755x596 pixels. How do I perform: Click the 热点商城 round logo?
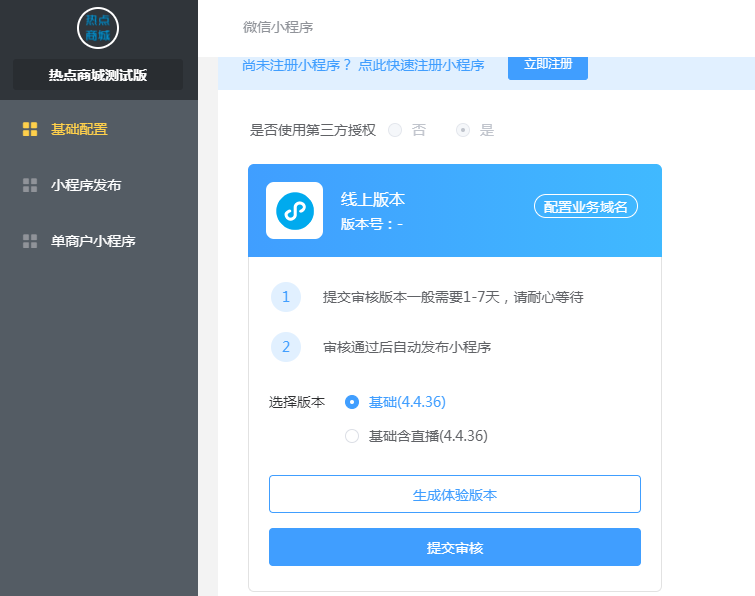point(98,28)
